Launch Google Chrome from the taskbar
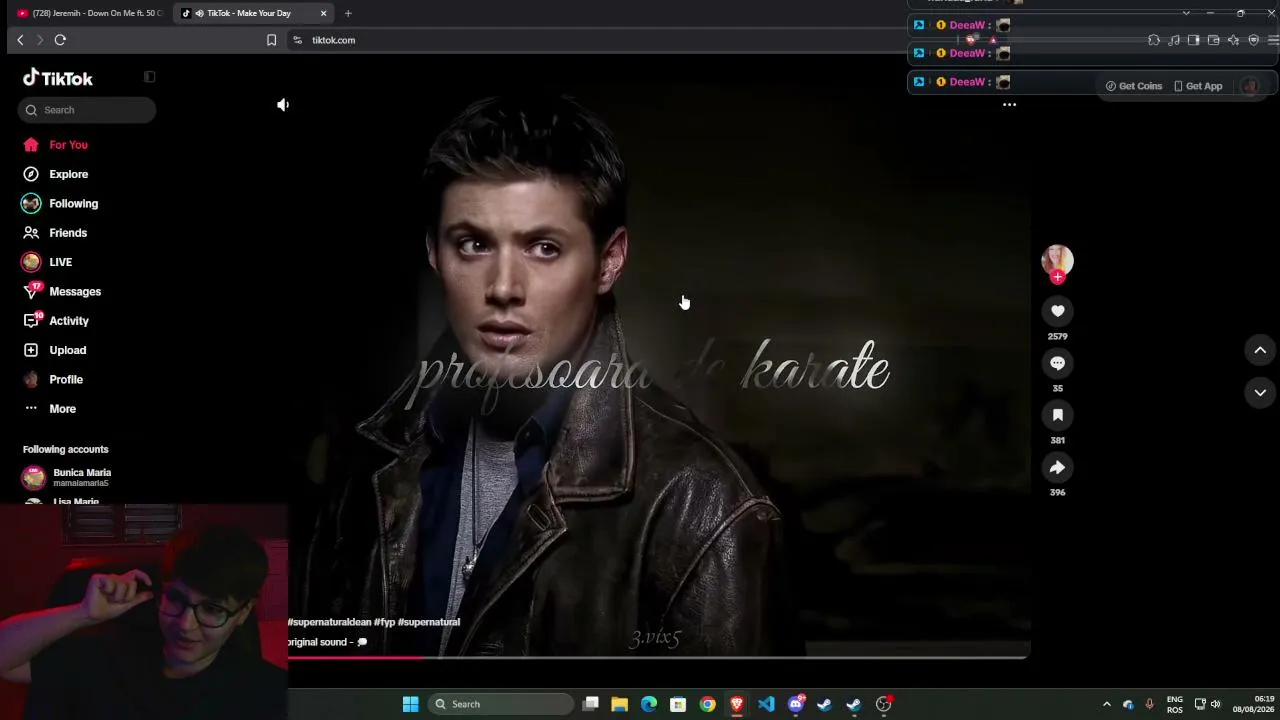Image resolution: width=1280 pixels, height=720 pixels. 707,704
